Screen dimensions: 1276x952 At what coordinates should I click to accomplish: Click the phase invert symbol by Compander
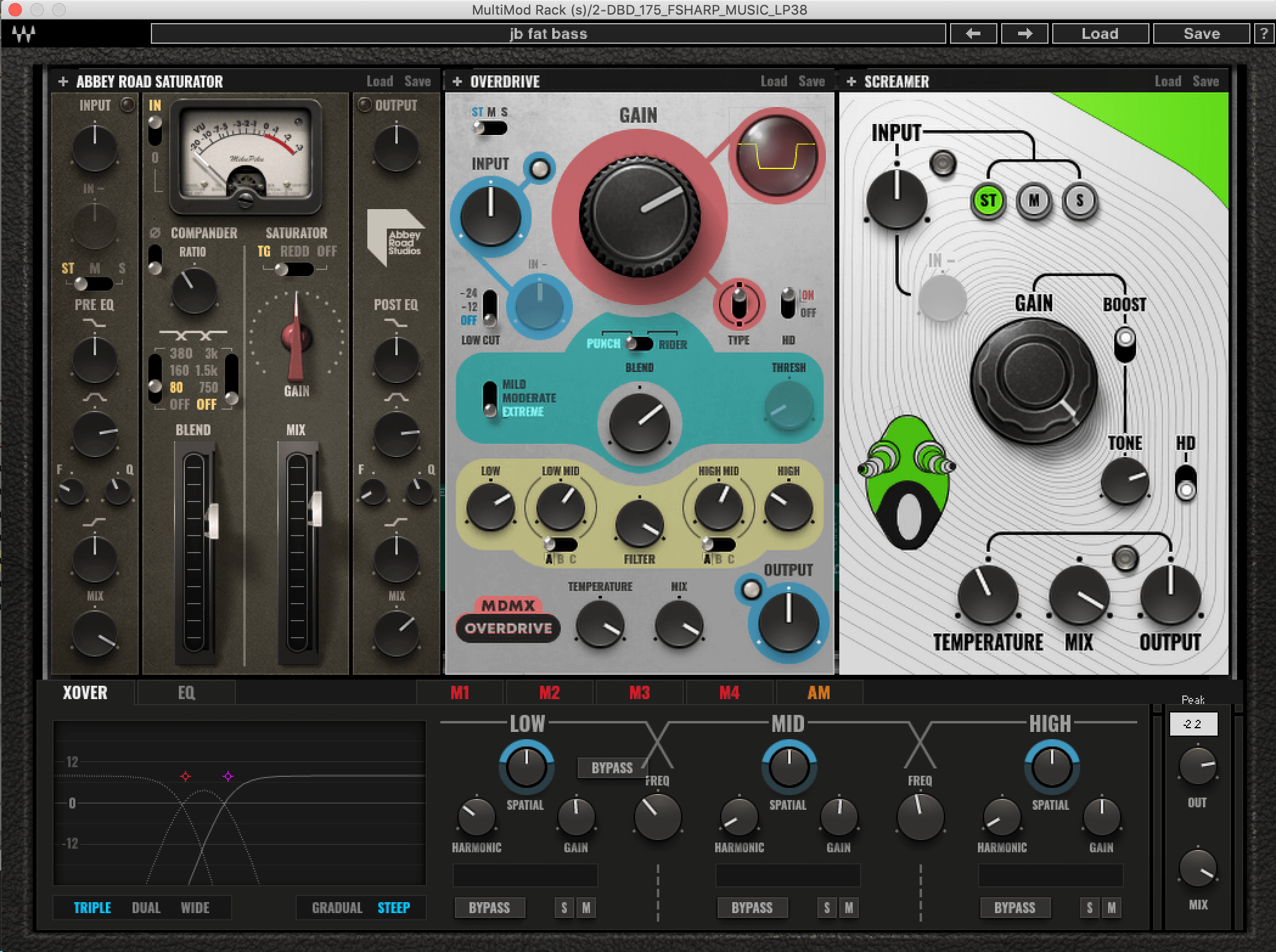(154, 233)
